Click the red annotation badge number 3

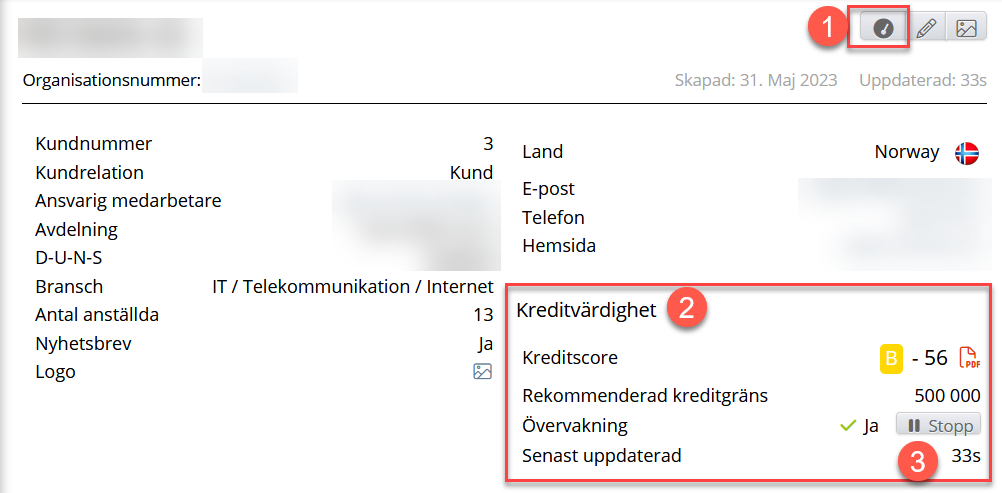tap(916, 461)
